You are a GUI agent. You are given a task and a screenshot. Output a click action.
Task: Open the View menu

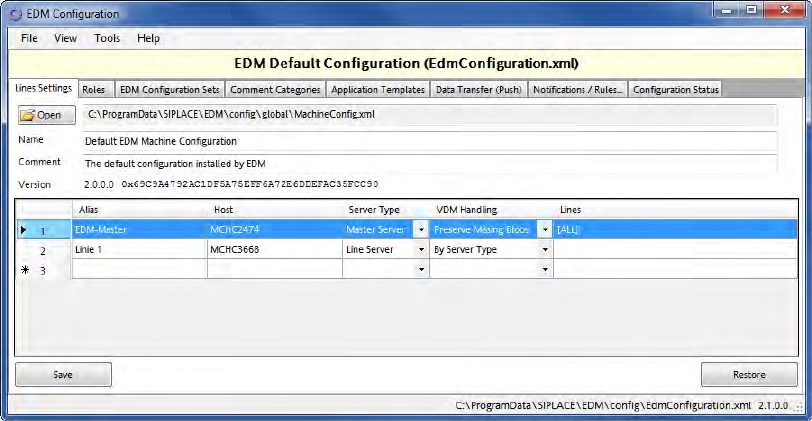pos(65,38)
